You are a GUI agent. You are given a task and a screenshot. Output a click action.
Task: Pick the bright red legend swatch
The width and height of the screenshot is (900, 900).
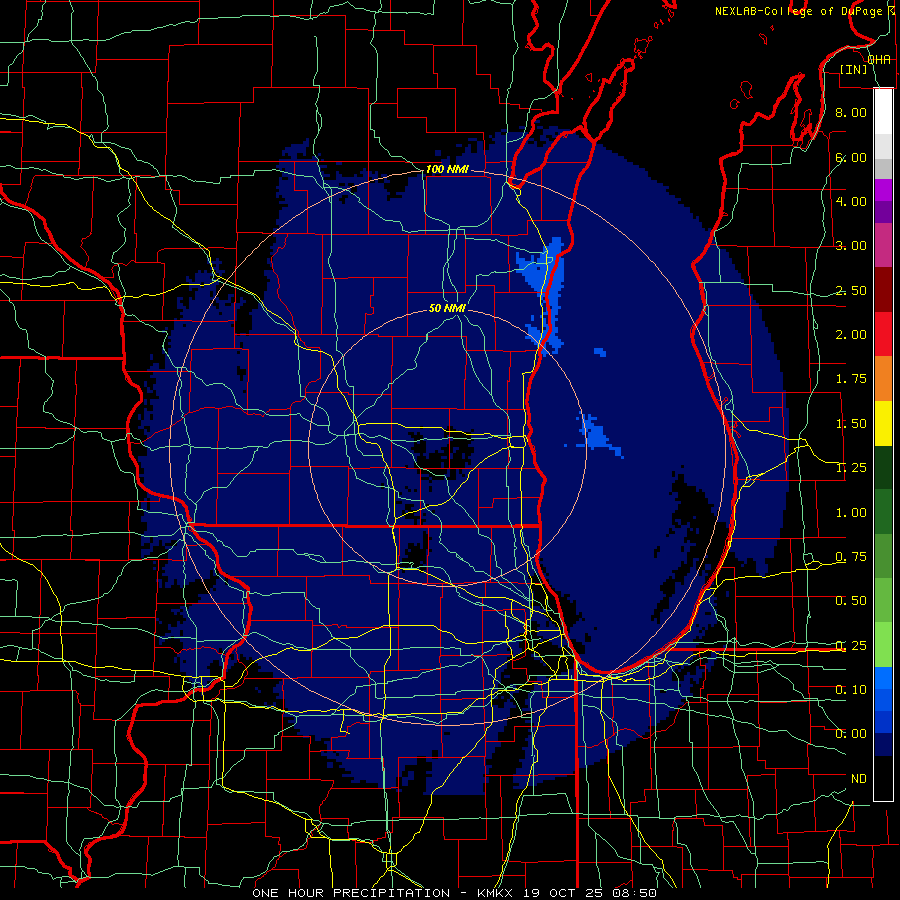pos(883,335)
